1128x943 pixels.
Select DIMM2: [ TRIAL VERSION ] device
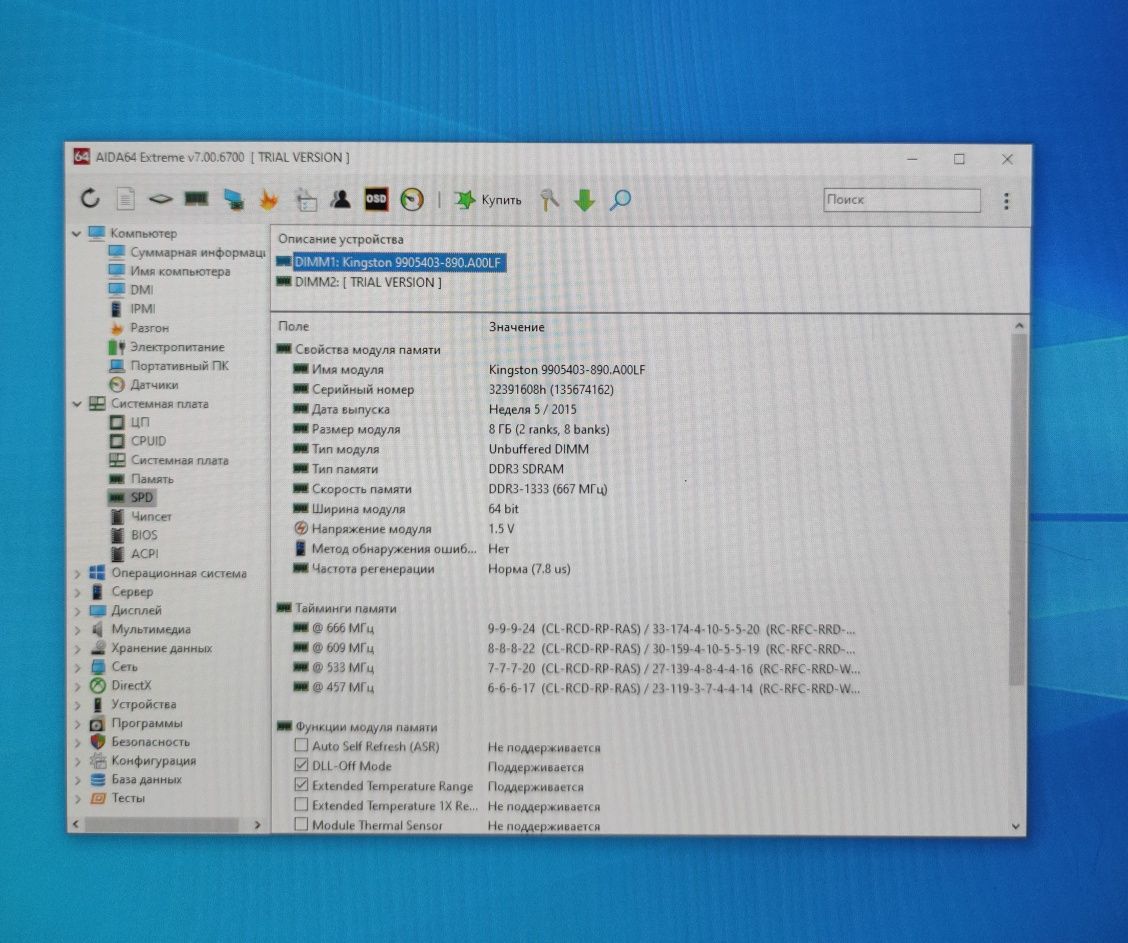pos(359,283)
